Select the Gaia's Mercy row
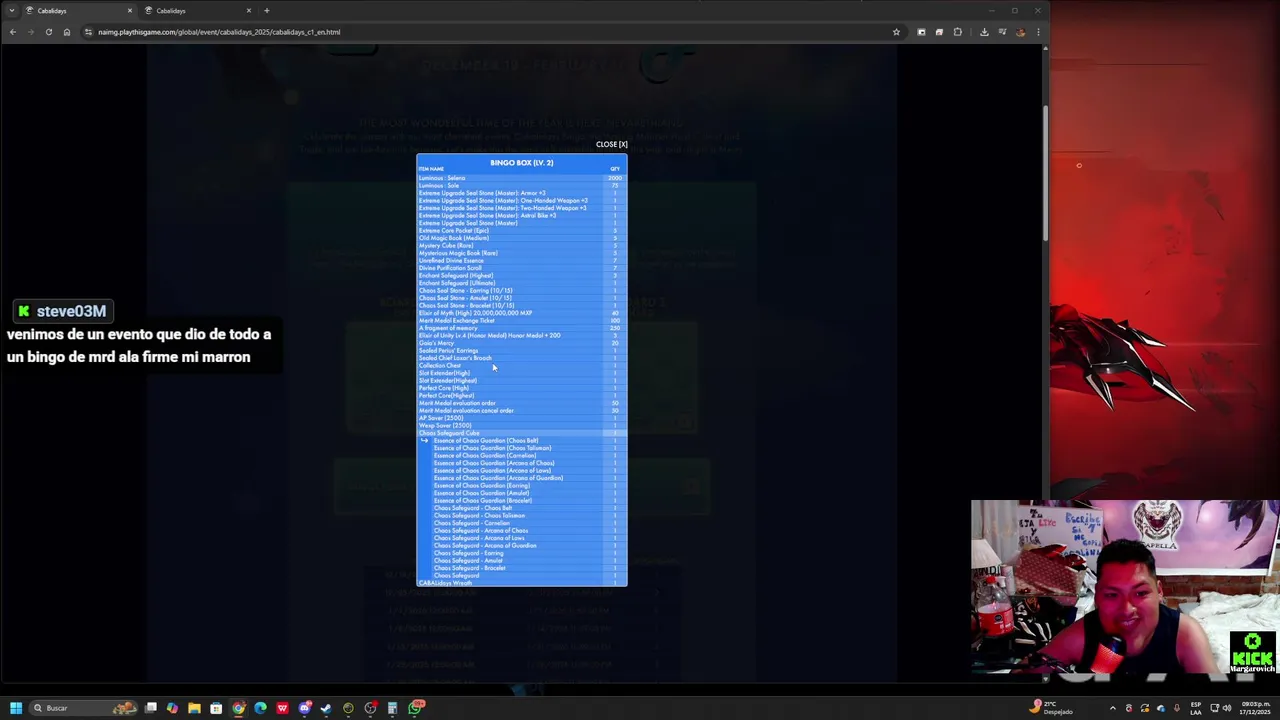 point(521,343)
